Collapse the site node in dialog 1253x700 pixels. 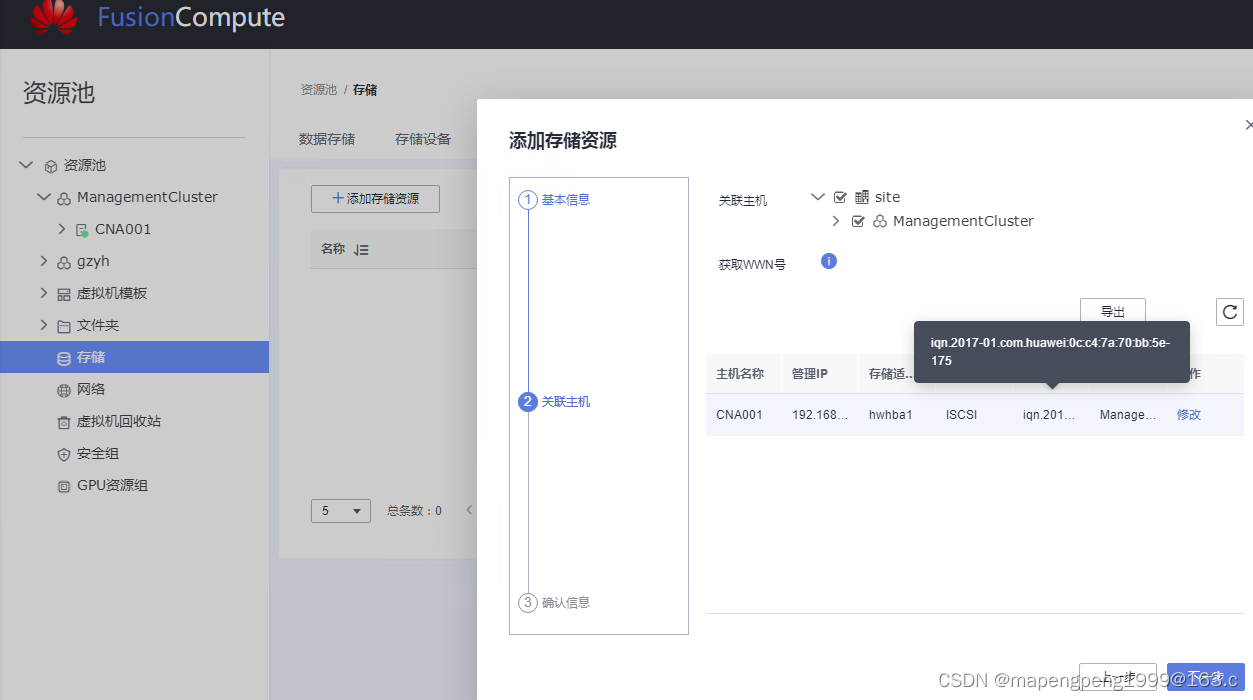[818, 197]
